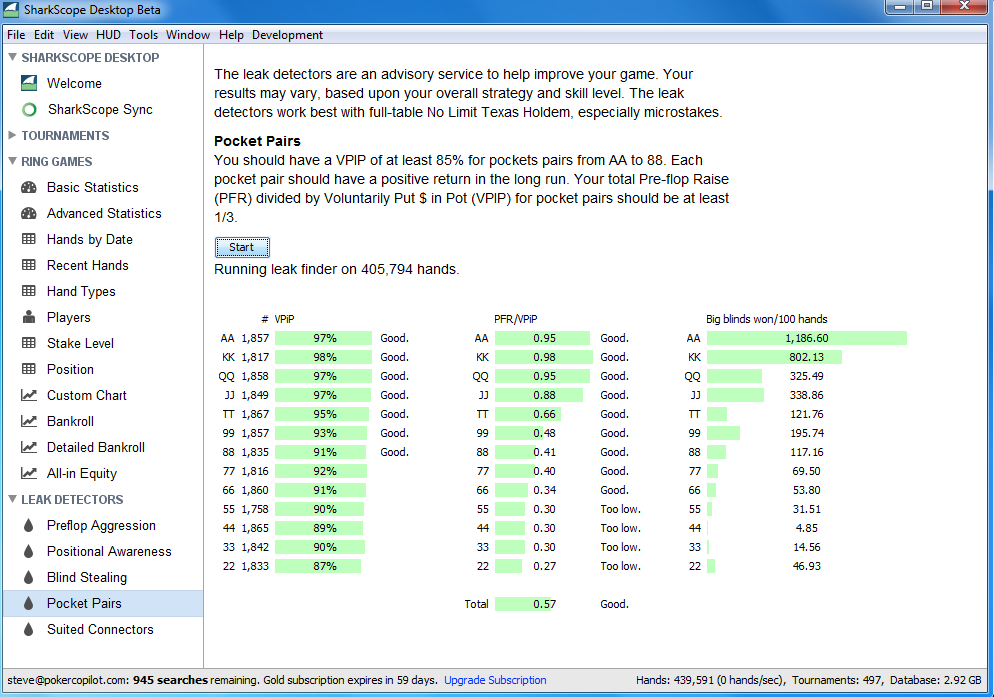This screenshot has height=697, width=994.
Task: Click the QQ 325.49 big blinds value
Action: (x=806, y=376)
